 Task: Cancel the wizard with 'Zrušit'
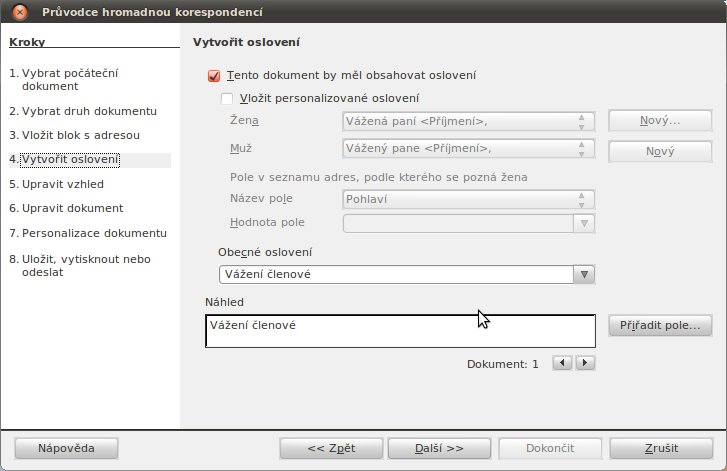[661, 448]
